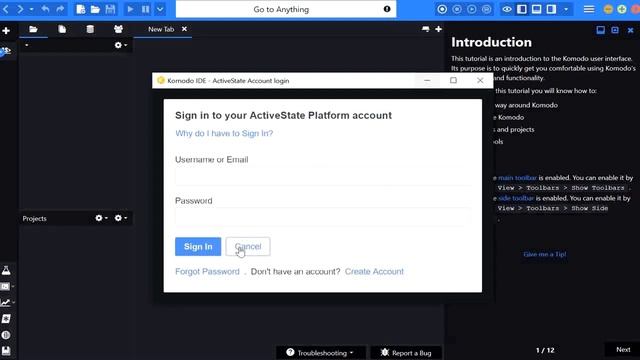
Task: Click the stop macro recording icon
Action: point(457,9)
